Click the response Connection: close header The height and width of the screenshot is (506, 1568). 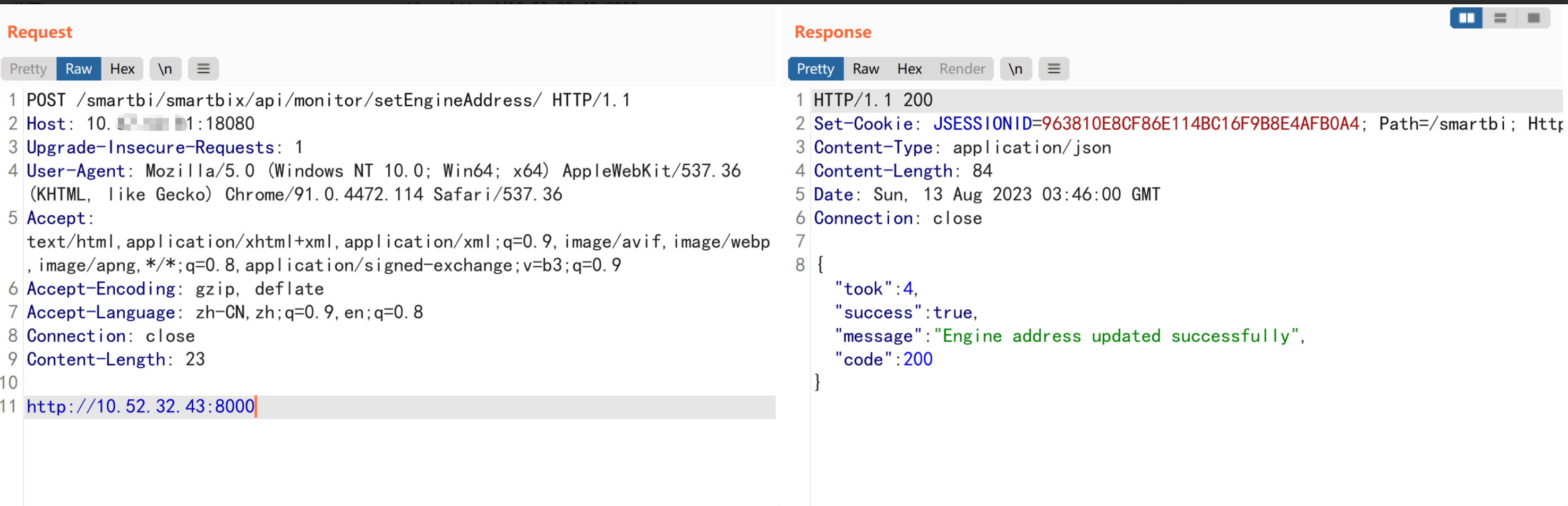click(898, 218)
